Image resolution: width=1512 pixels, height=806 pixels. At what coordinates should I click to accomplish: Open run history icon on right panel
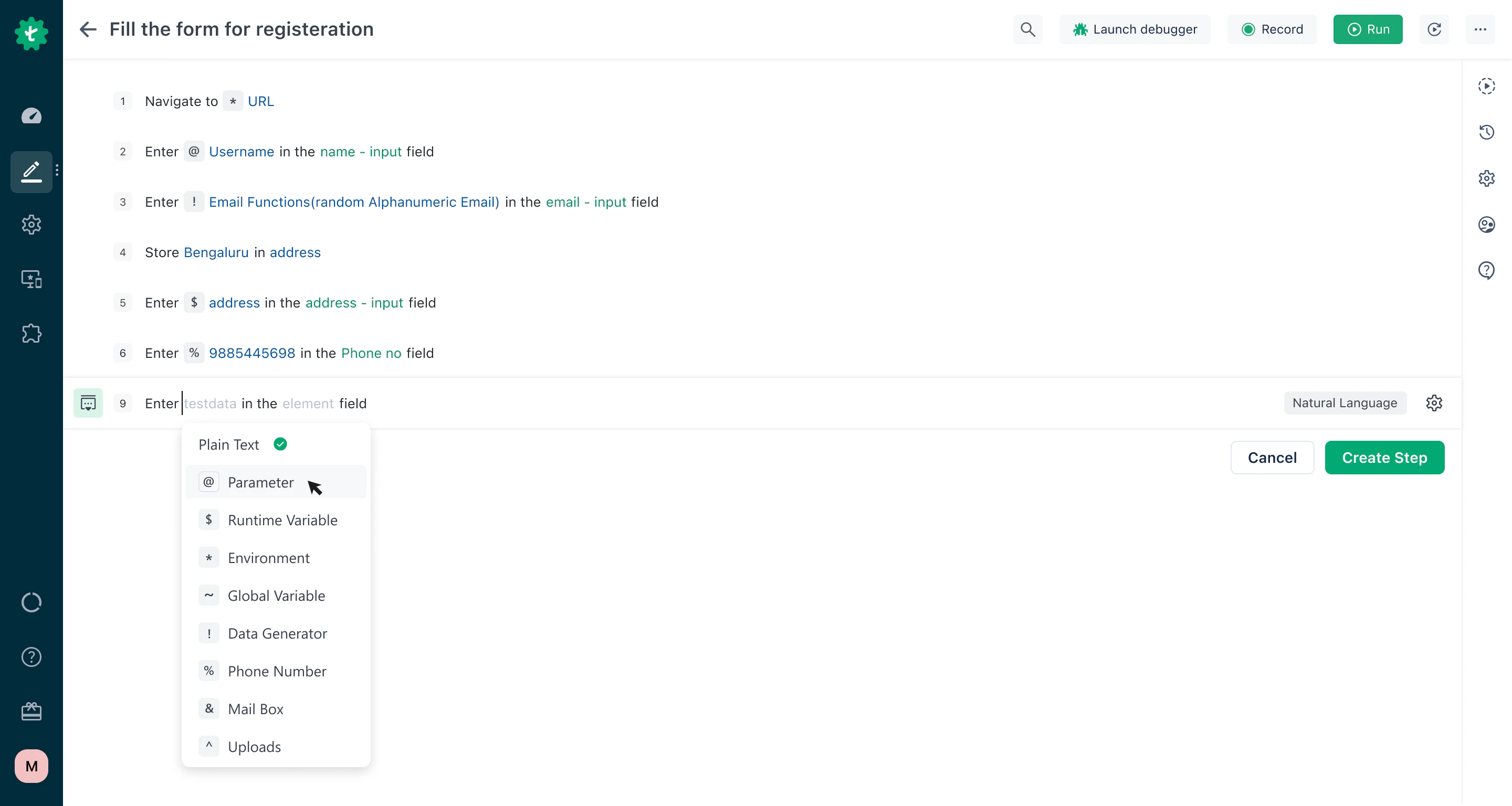pyautogui.click(x=1487, y=132)
